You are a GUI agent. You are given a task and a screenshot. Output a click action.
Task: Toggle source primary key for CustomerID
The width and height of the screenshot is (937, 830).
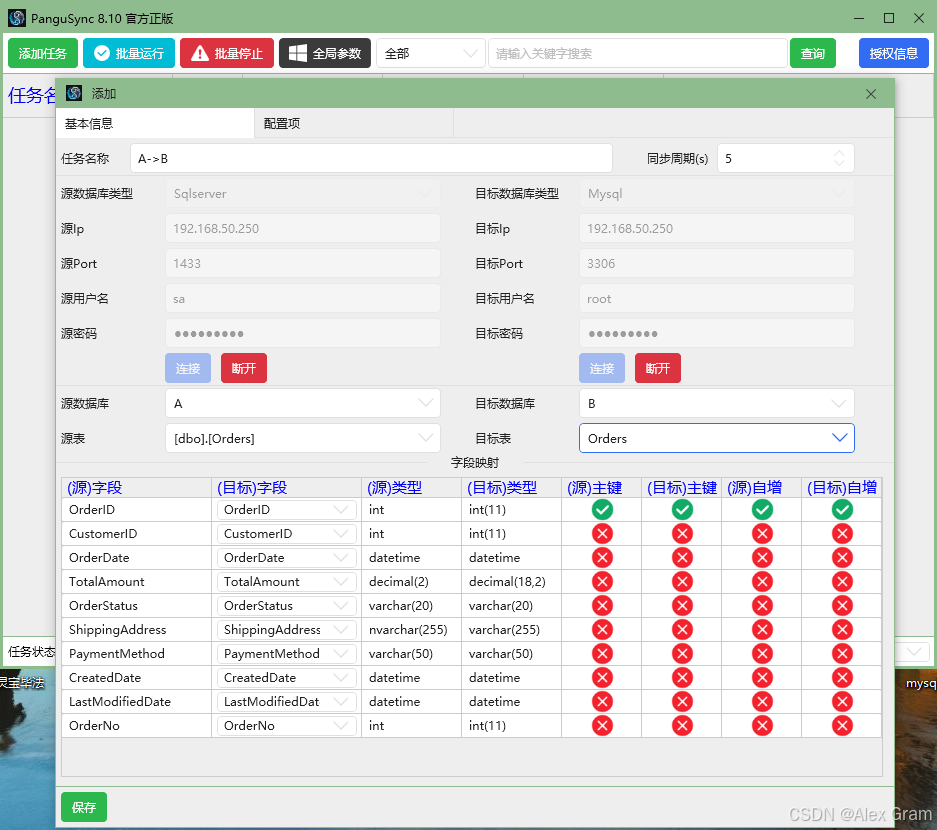tap(602, 534)
